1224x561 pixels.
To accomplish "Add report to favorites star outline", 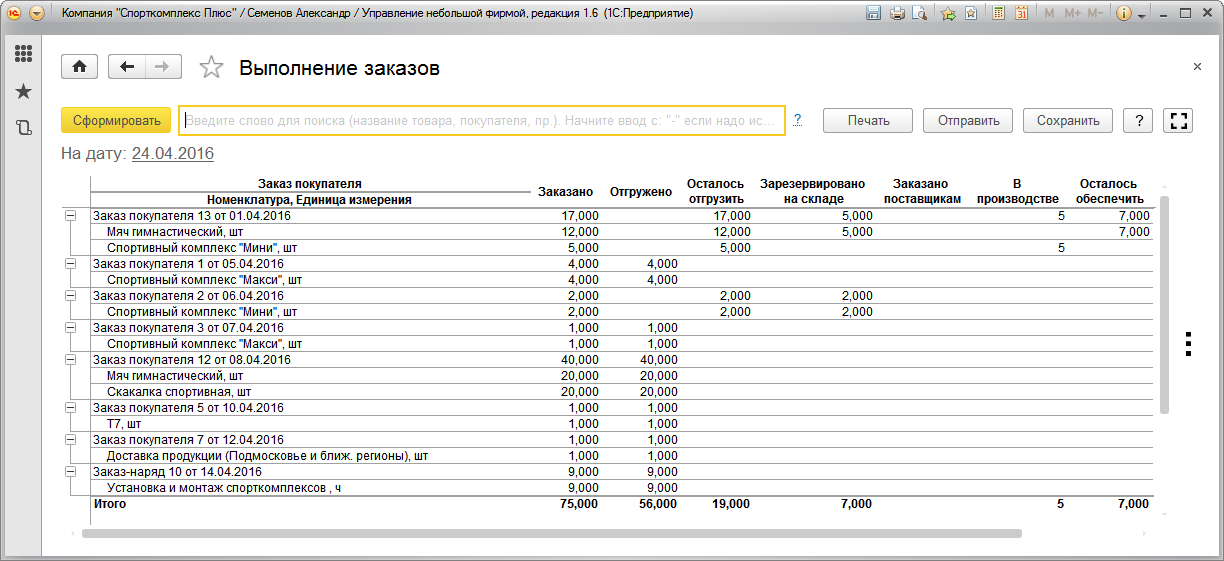I will point(211,67).
